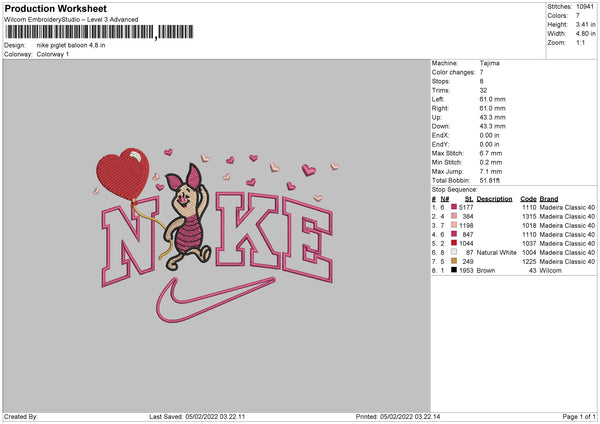
Task: Click the Trims value 32
Action: point(483,90)
